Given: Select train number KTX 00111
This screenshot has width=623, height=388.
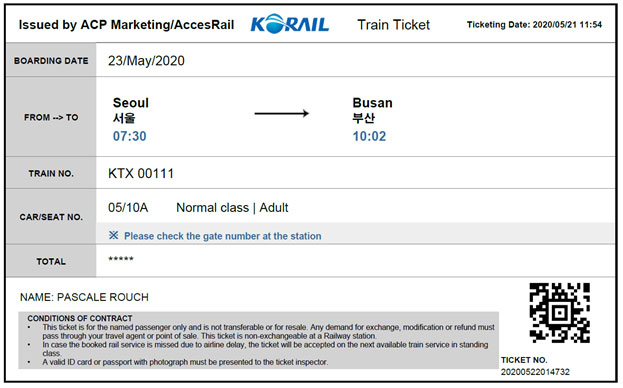Looking at the screenshot, I should tap(141, 174).
